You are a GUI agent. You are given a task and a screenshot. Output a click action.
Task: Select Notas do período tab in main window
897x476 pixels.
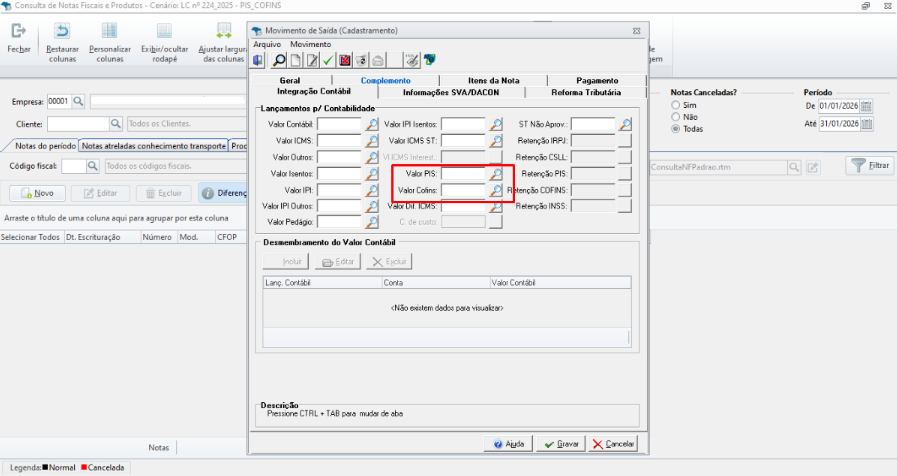[45, 146]
